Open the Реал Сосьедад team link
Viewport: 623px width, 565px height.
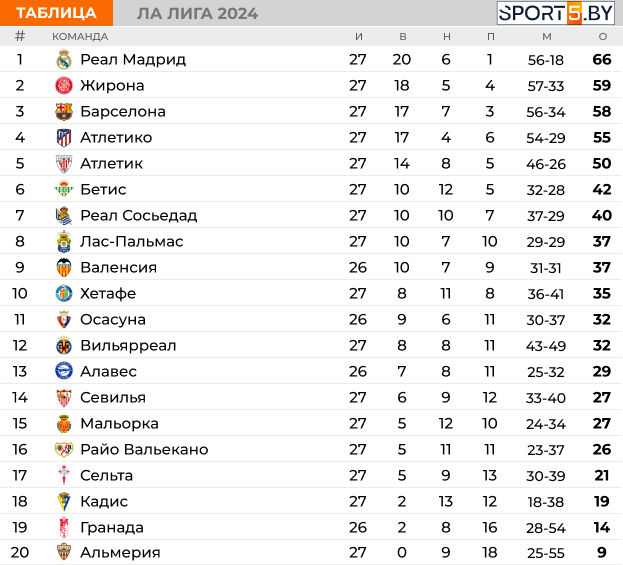point(139,215)
